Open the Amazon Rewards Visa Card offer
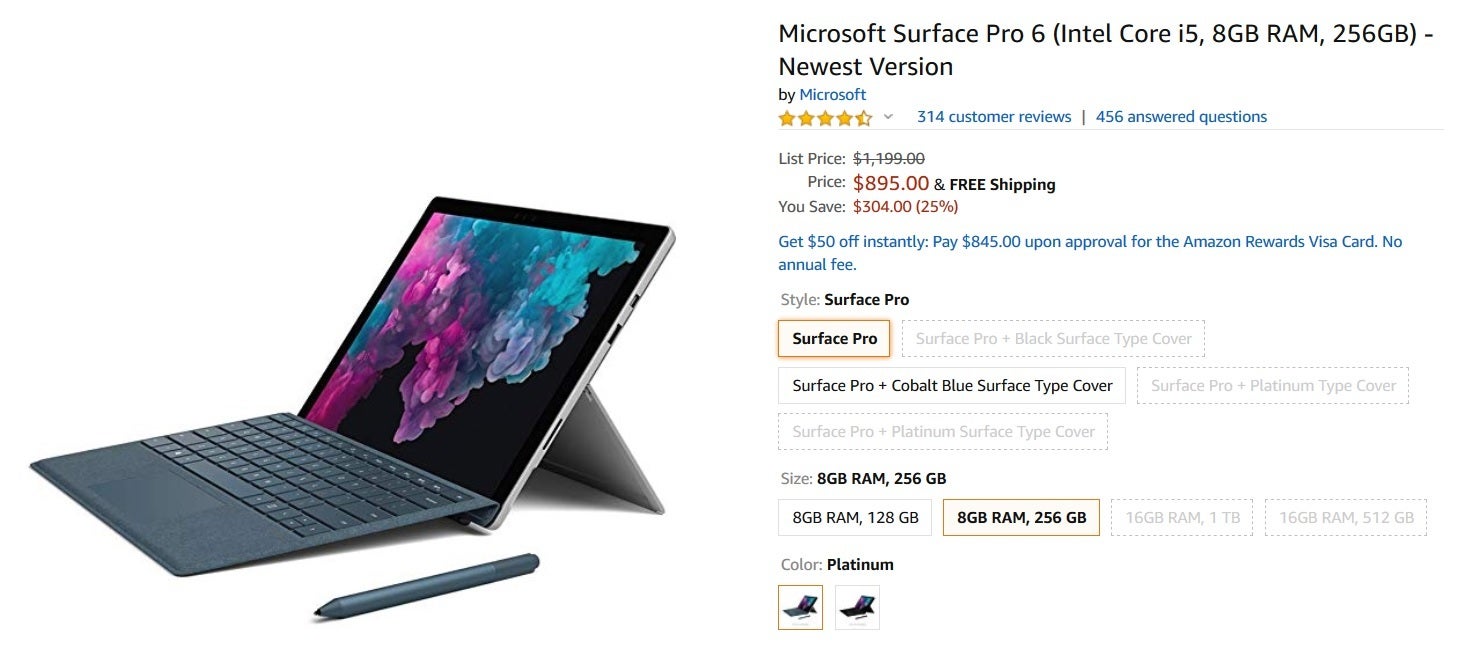Viewport: 1467px width, 671px height. (1090, 253)
